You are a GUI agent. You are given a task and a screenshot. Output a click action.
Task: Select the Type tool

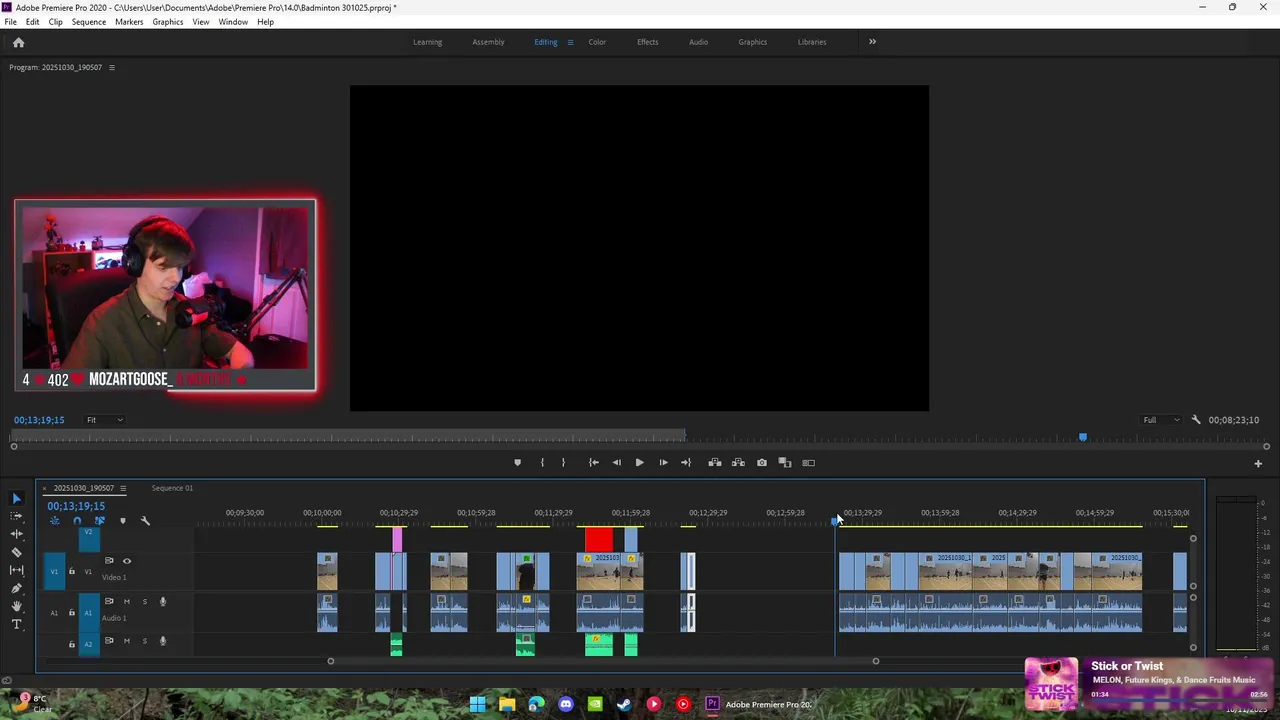(x=16, y=624)
